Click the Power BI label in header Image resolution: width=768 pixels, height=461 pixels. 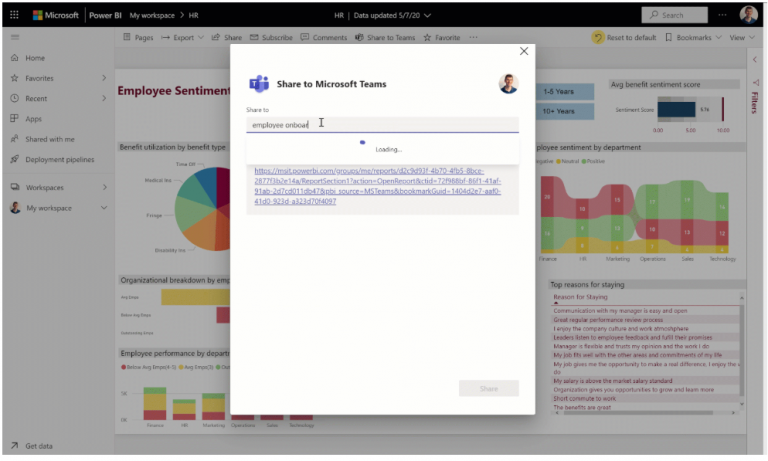[105, 15]
